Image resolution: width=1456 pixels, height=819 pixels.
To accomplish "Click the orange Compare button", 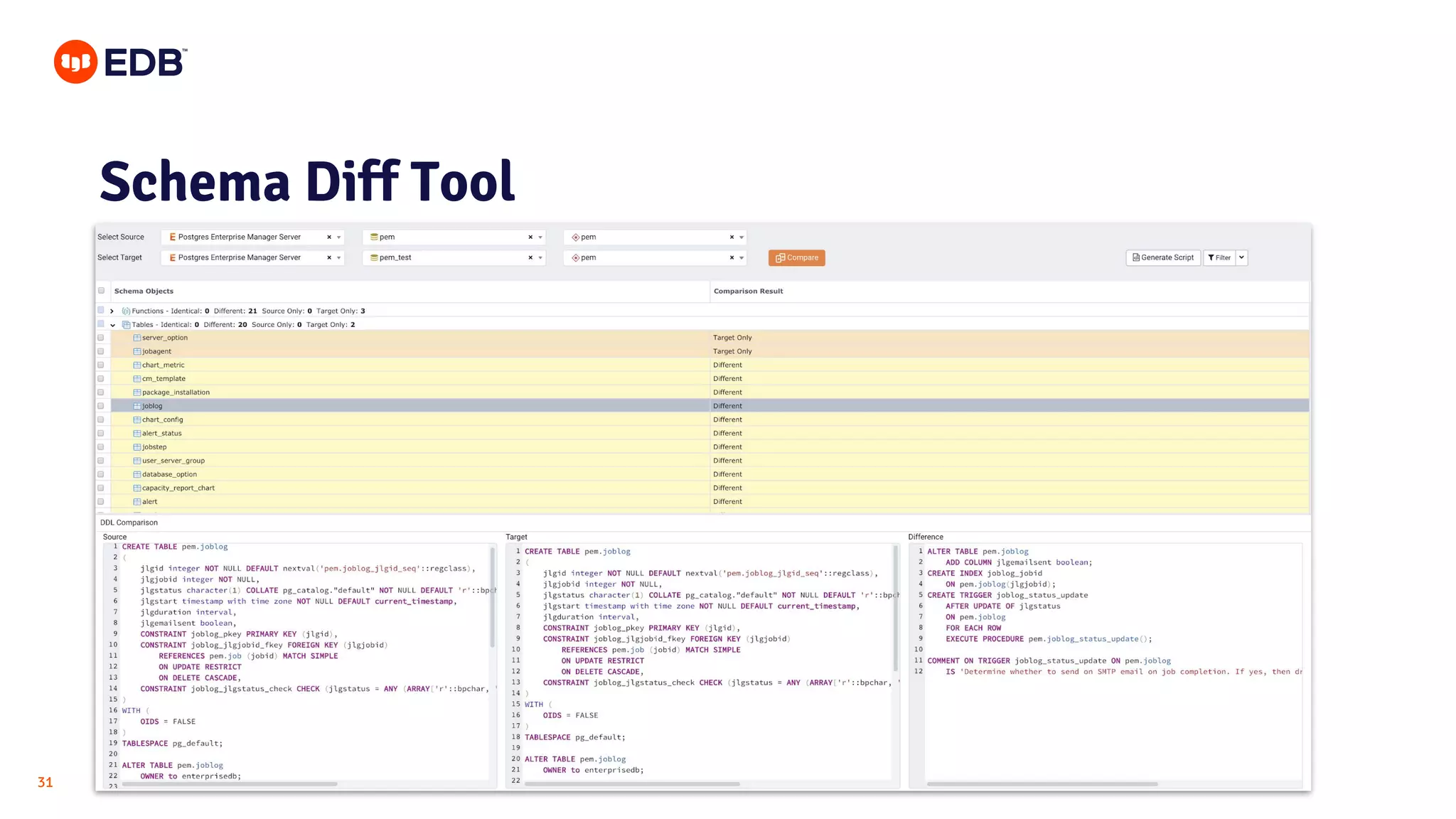I will (796, 258).
